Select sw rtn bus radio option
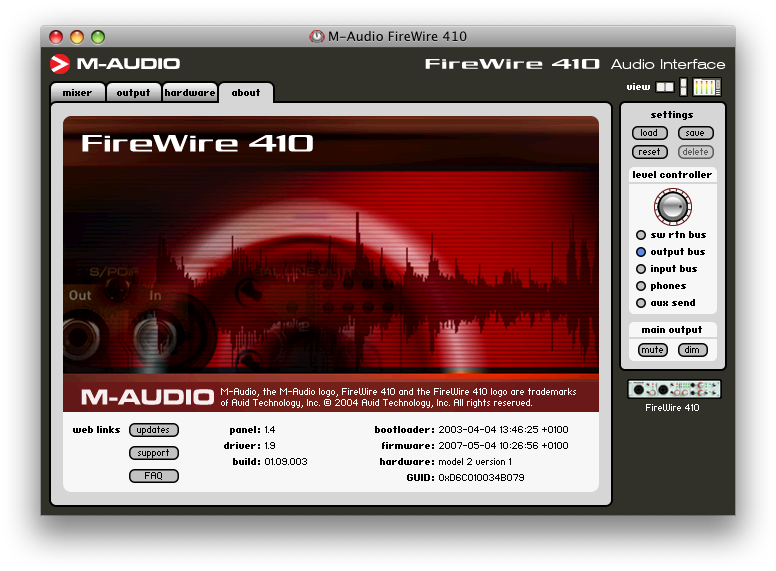The width and height of the screenshot is (776, 571). pos(641,235)
